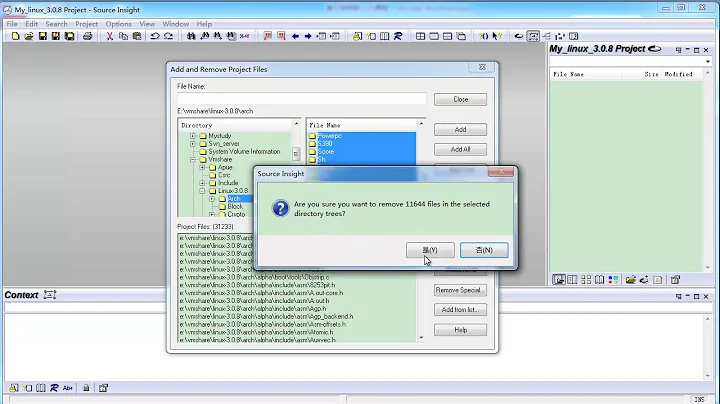Screen dimensions: 720x404
Task: Click the Help button in the dialog
Action: point(461,330)
